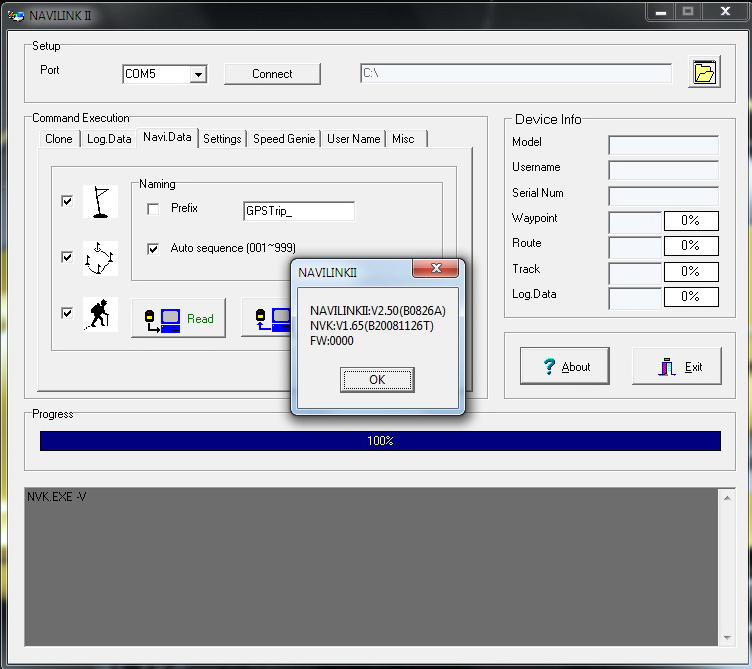Toggle the hiker track checkbox

(67, 313)
